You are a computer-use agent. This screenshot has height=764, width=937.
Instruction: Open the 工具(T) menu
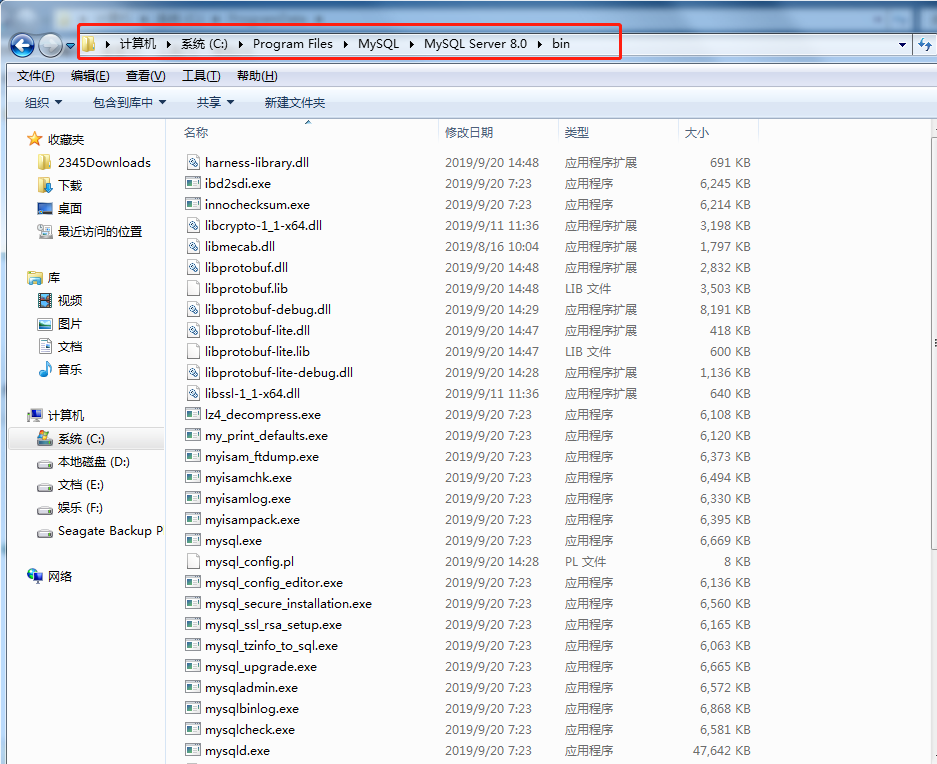(201, 76)
